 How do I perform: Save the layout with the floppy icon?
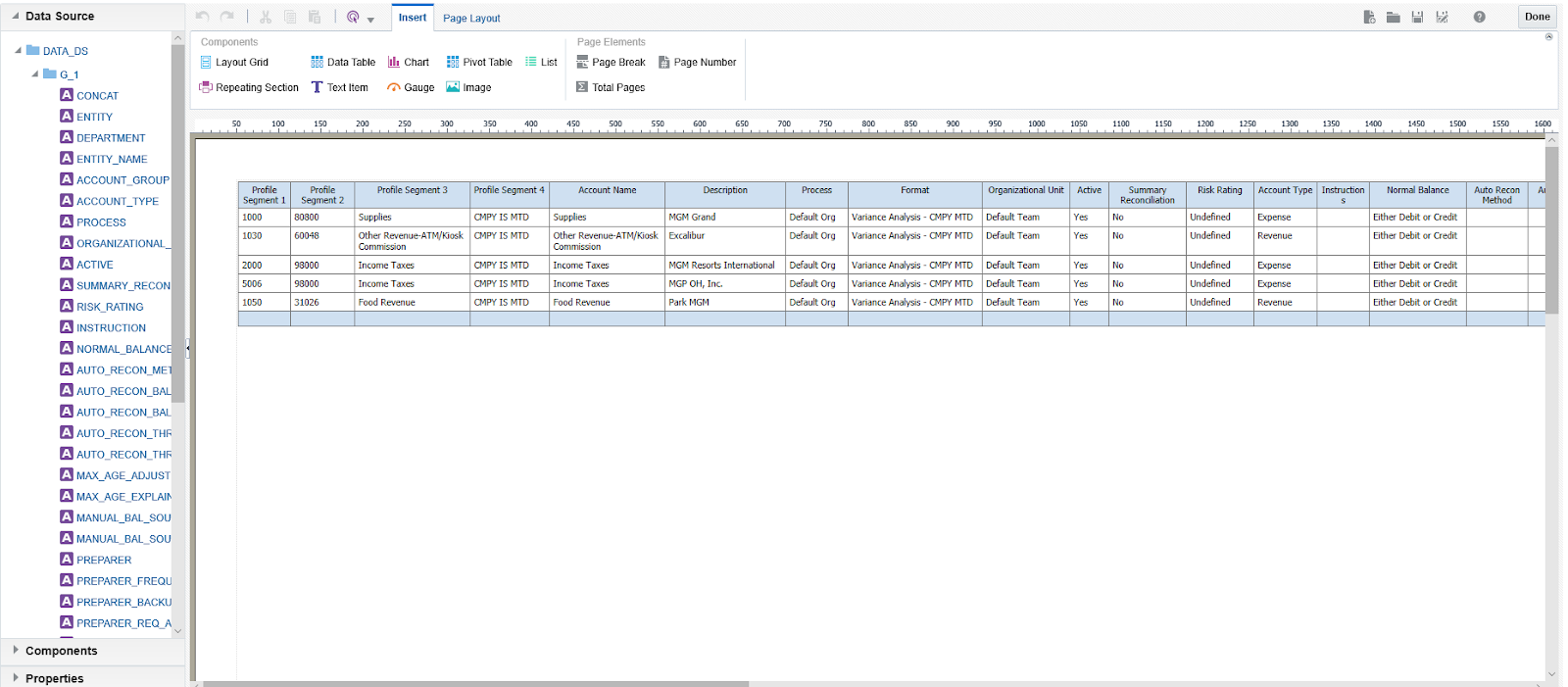pyautogui.click(x=1417, y=17)
